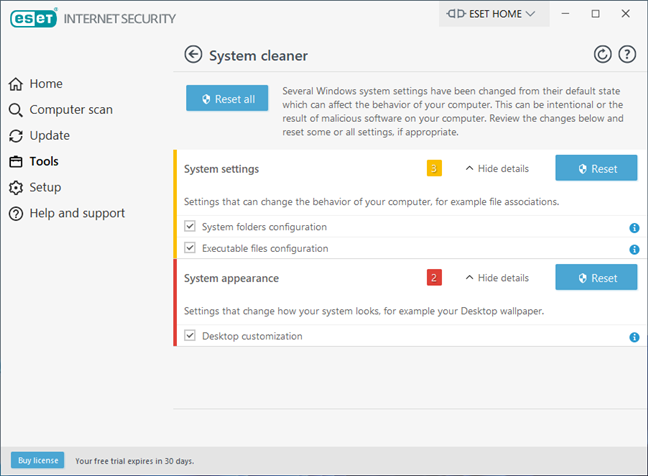The height and width of the screenshot is (476, 648).
Task: Go to Home in the sidebar
Action: coord(46,83)
